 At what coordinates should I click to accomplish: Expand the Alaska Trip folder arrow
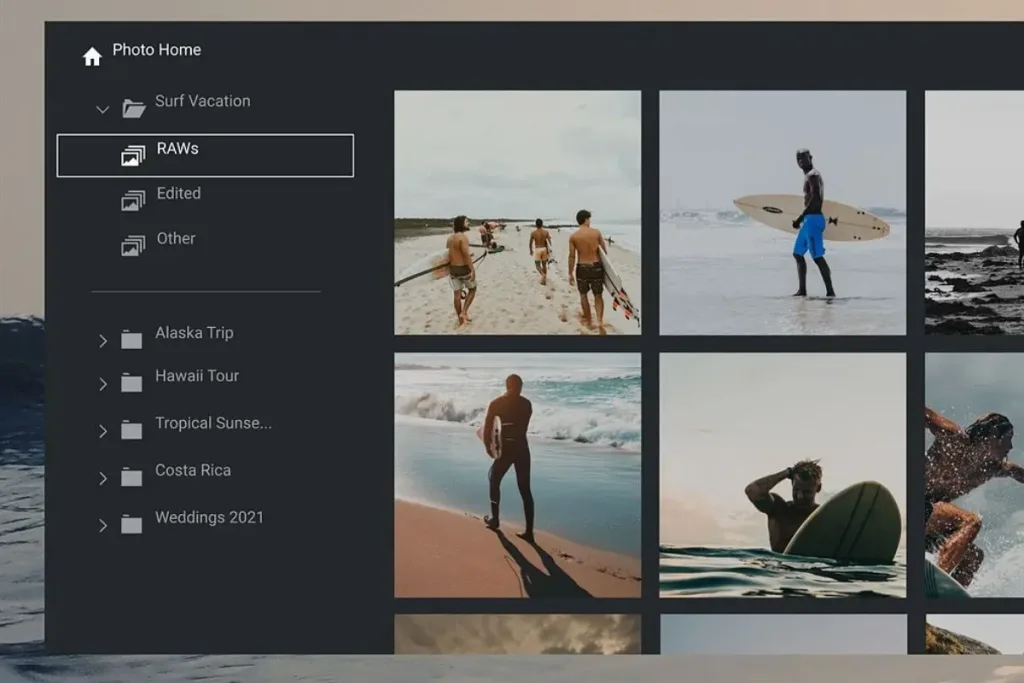pyautogui.click(x=102, y=341)
